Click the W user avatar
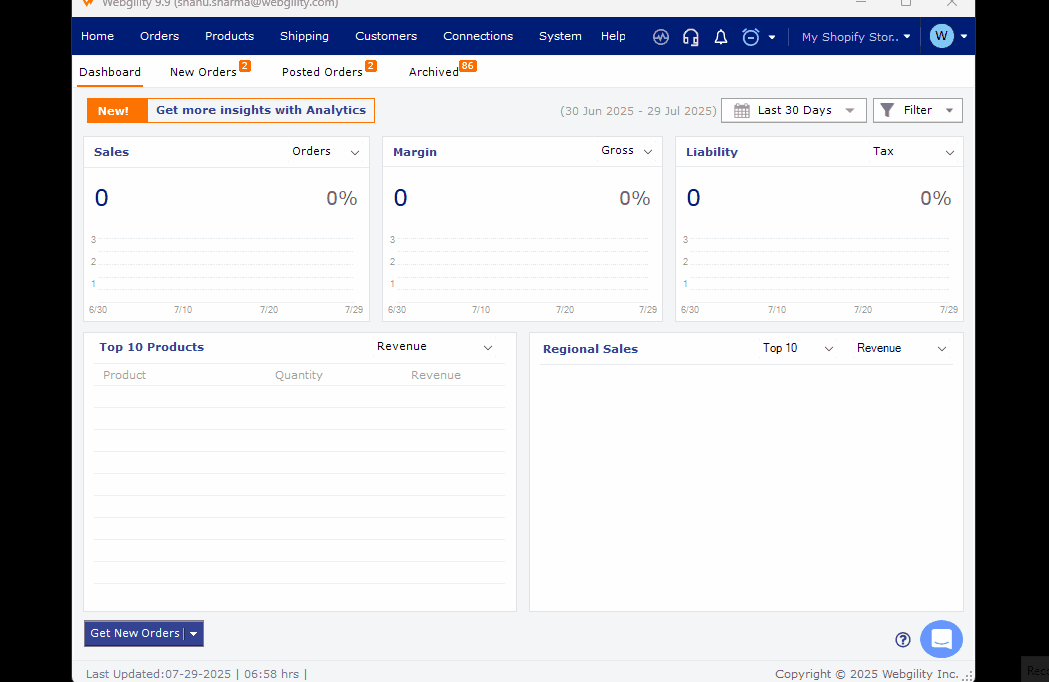The image size is (1049, 682). tap(941, 36)
